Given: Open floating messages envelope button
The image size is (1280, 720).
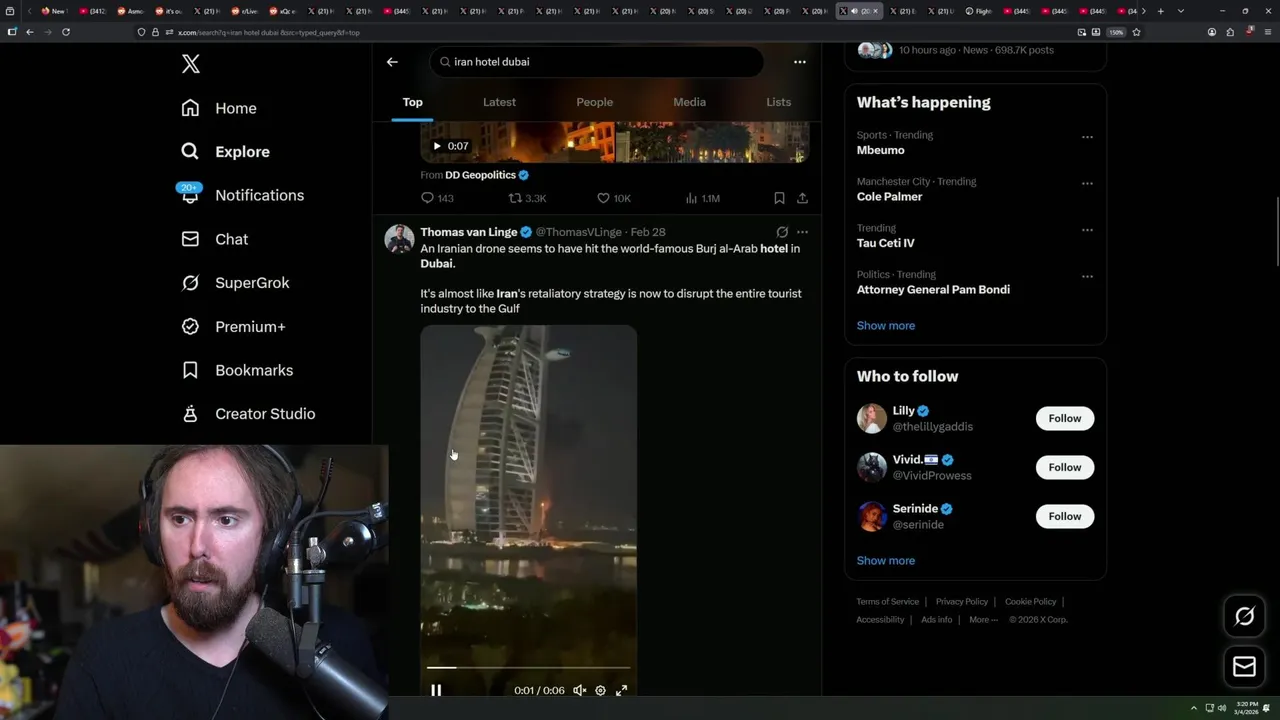Looking at the screenshot, I should coord(1244,667).
